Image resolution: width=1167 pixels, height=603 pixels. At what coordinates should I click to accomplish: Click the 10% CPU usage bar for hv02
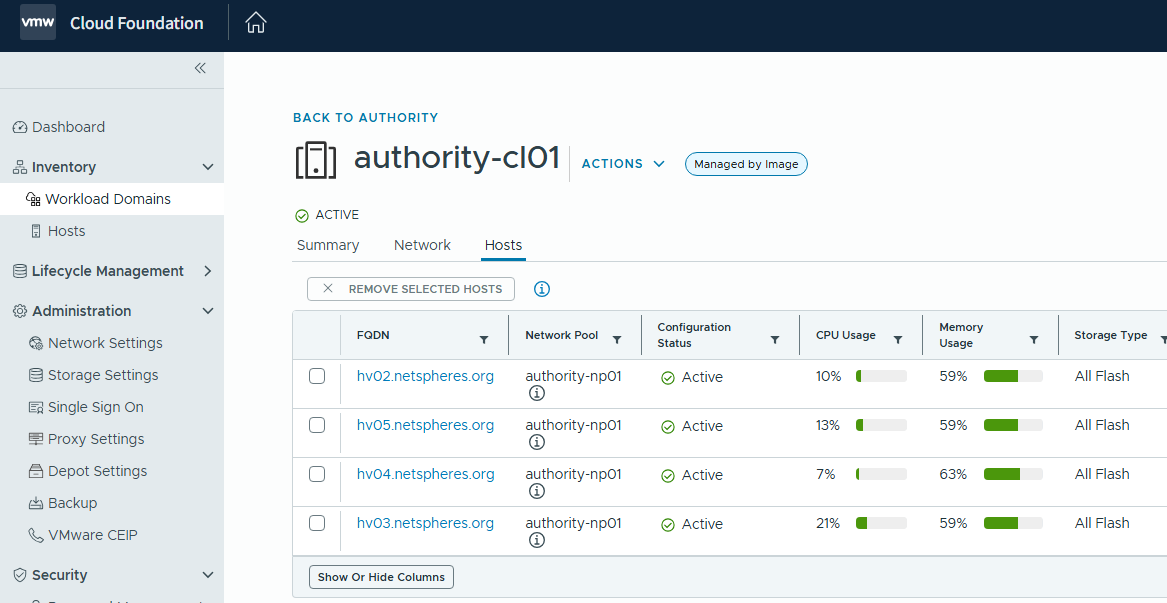click(x=881, y=376)
